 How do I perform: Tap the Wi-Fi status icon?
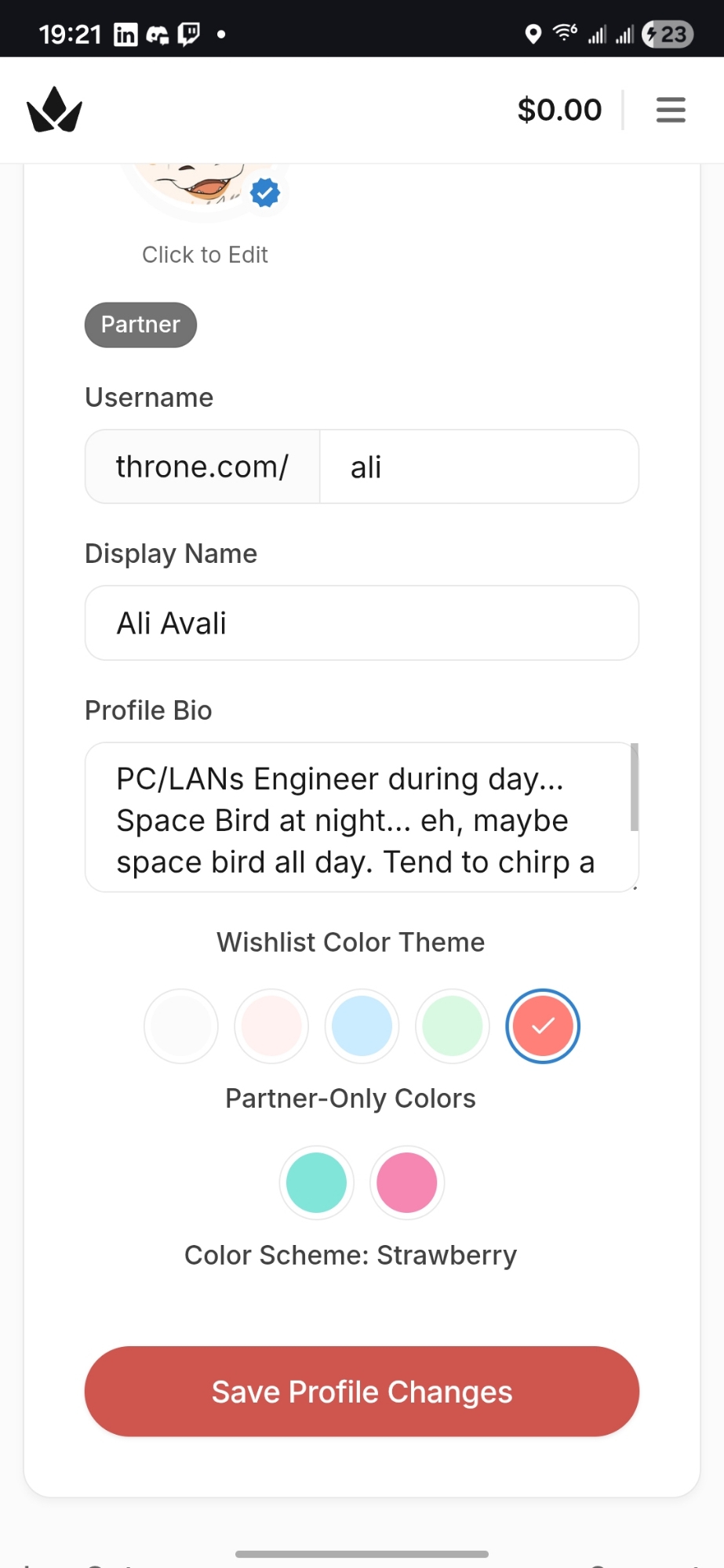coord(565,33)
